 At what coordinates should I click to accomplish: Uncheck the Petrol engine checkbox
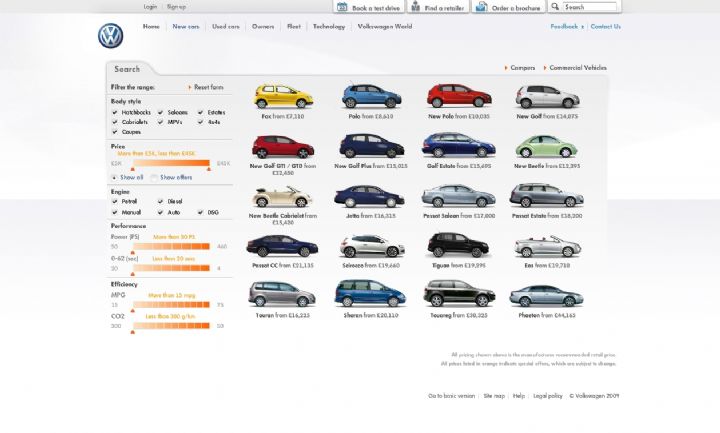tap(115, 201)
